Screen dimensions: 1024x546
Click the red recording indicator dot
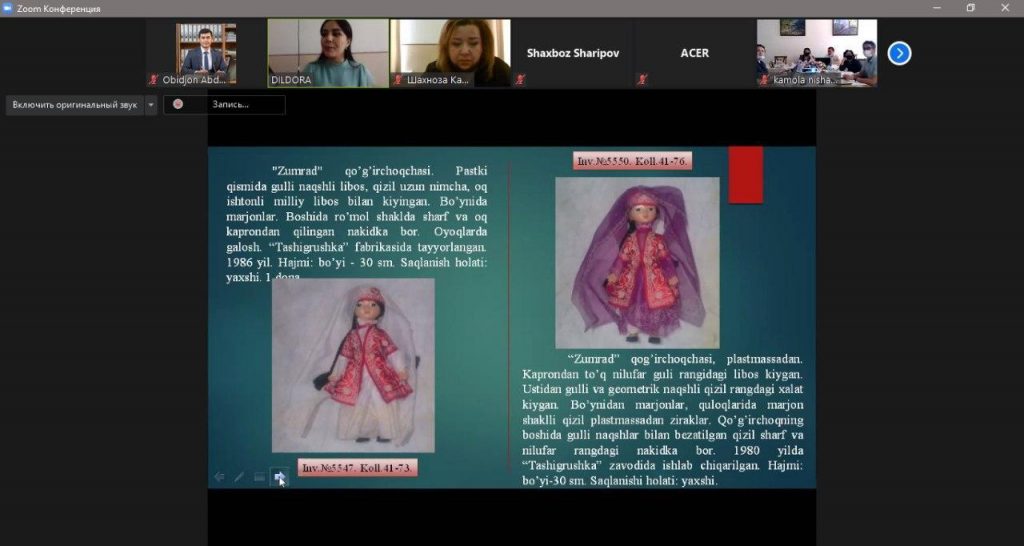tap(178, 104)
